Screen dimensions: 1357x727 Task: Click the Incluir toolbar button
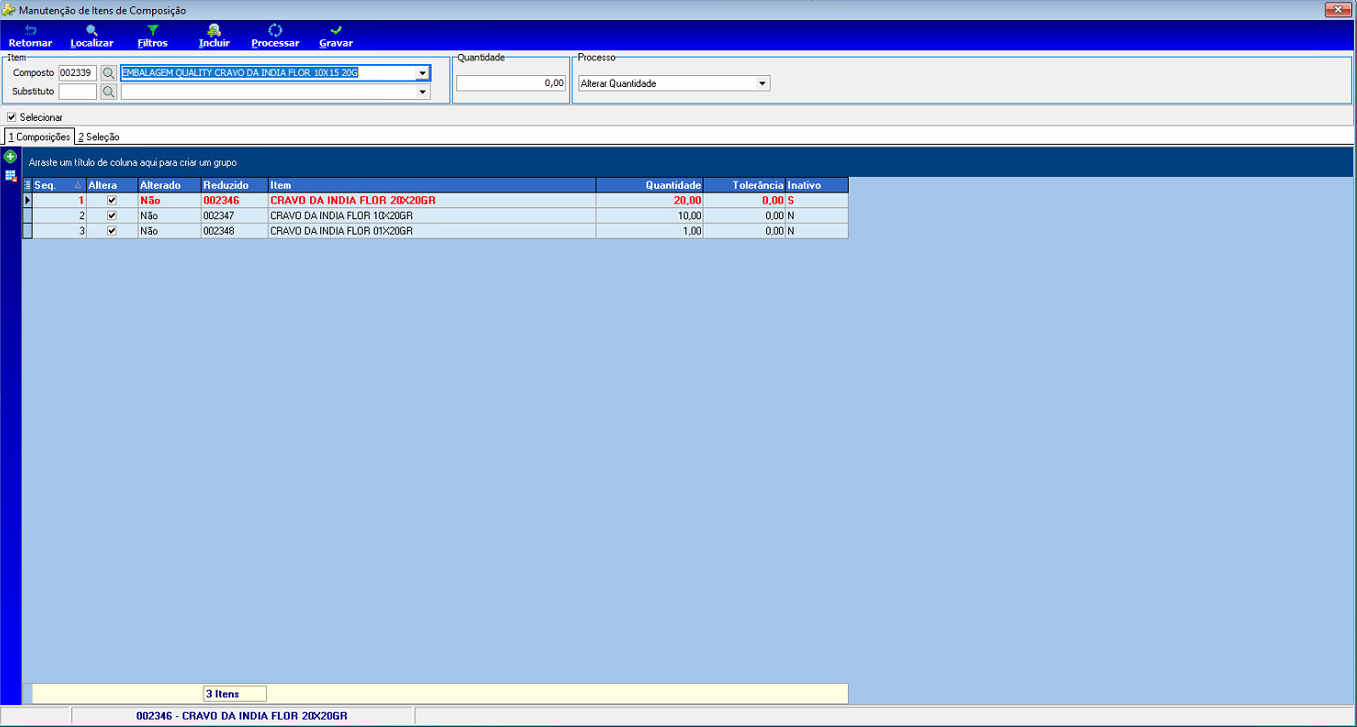point(214,36)
